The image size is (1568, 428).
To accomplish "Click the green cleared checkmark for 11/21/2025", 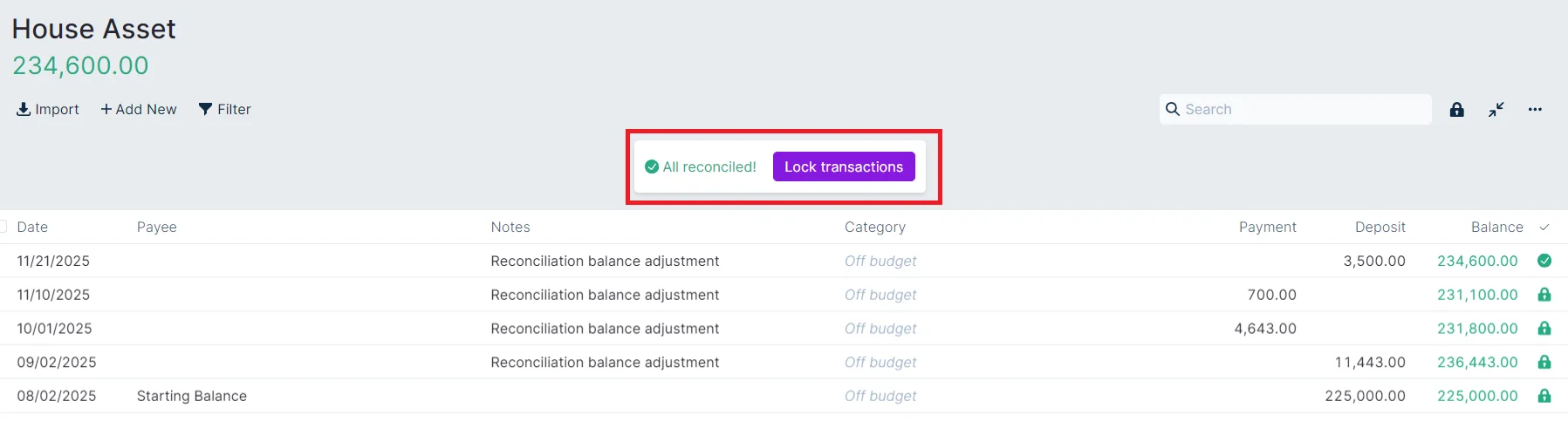I will tap(1544, 261).
